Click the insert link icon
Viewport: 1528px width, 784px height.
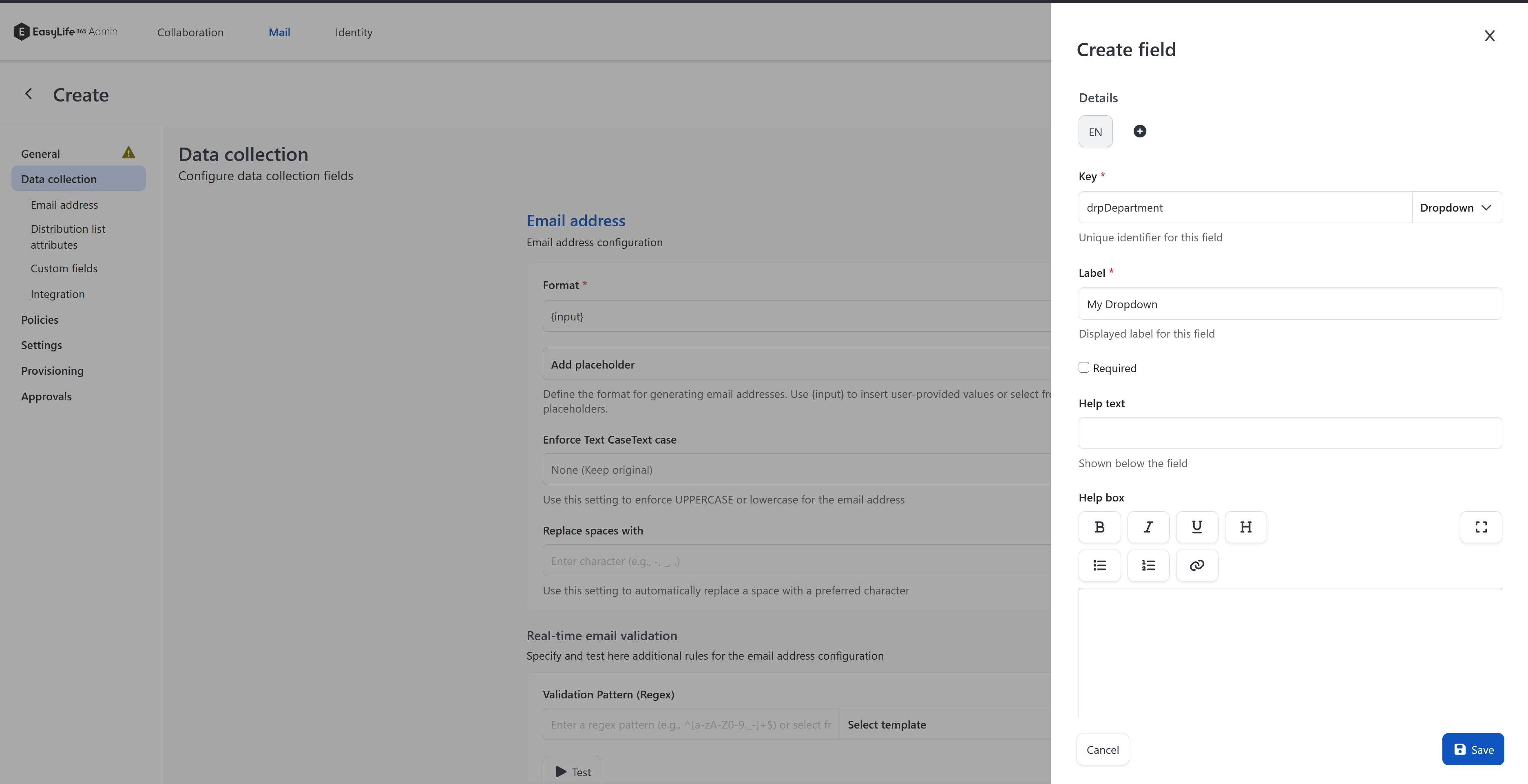1196,565
